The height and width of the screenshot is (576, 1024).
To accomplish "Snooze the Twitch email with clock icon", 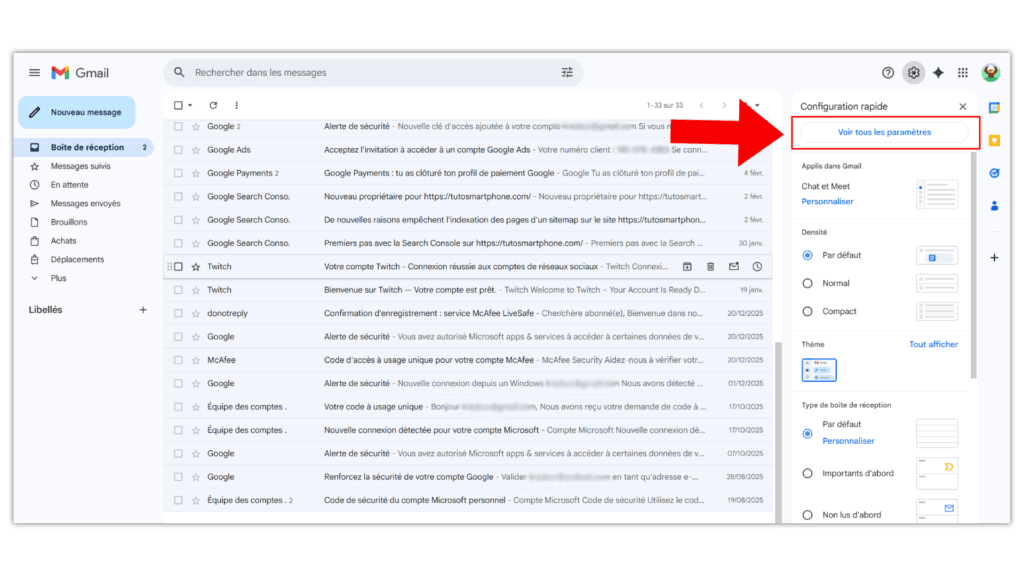I will tap(757, 267).
